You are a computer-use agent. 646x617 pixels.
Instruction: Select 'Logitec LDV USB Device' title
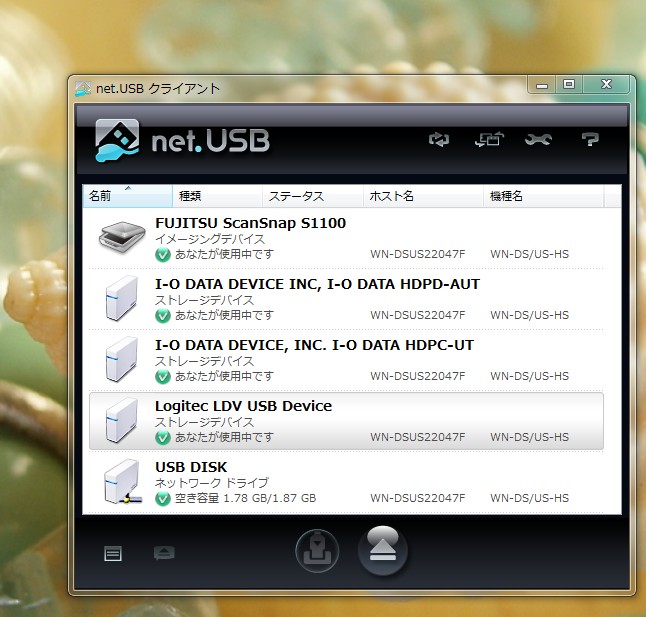click(x=243, y=406)
